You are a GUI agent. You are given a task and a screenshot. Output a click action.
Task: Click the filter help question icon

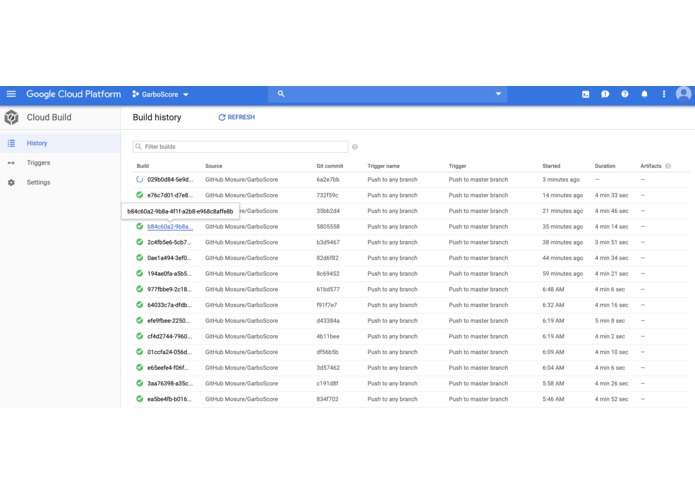355,147
